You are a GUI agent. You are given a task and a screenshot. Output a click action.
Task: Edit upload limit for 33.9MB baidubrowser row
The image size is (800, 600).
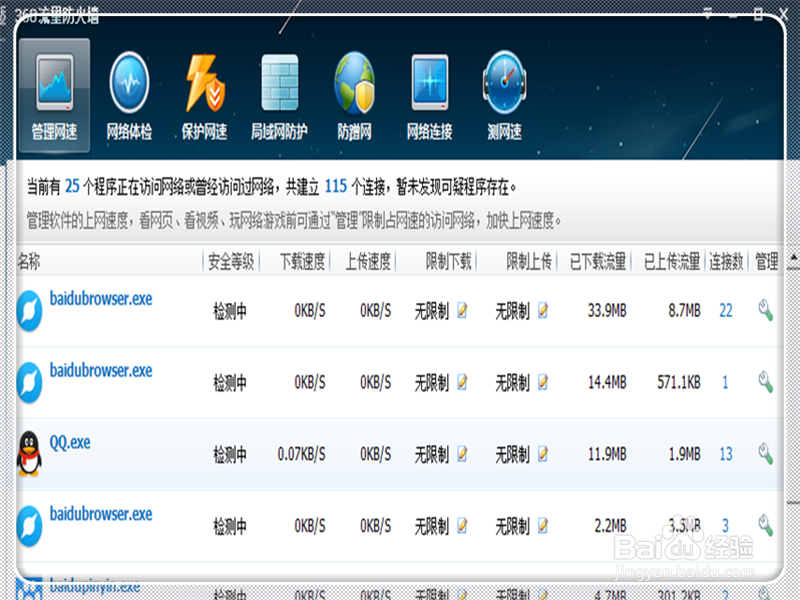click(x=543, y=310)
